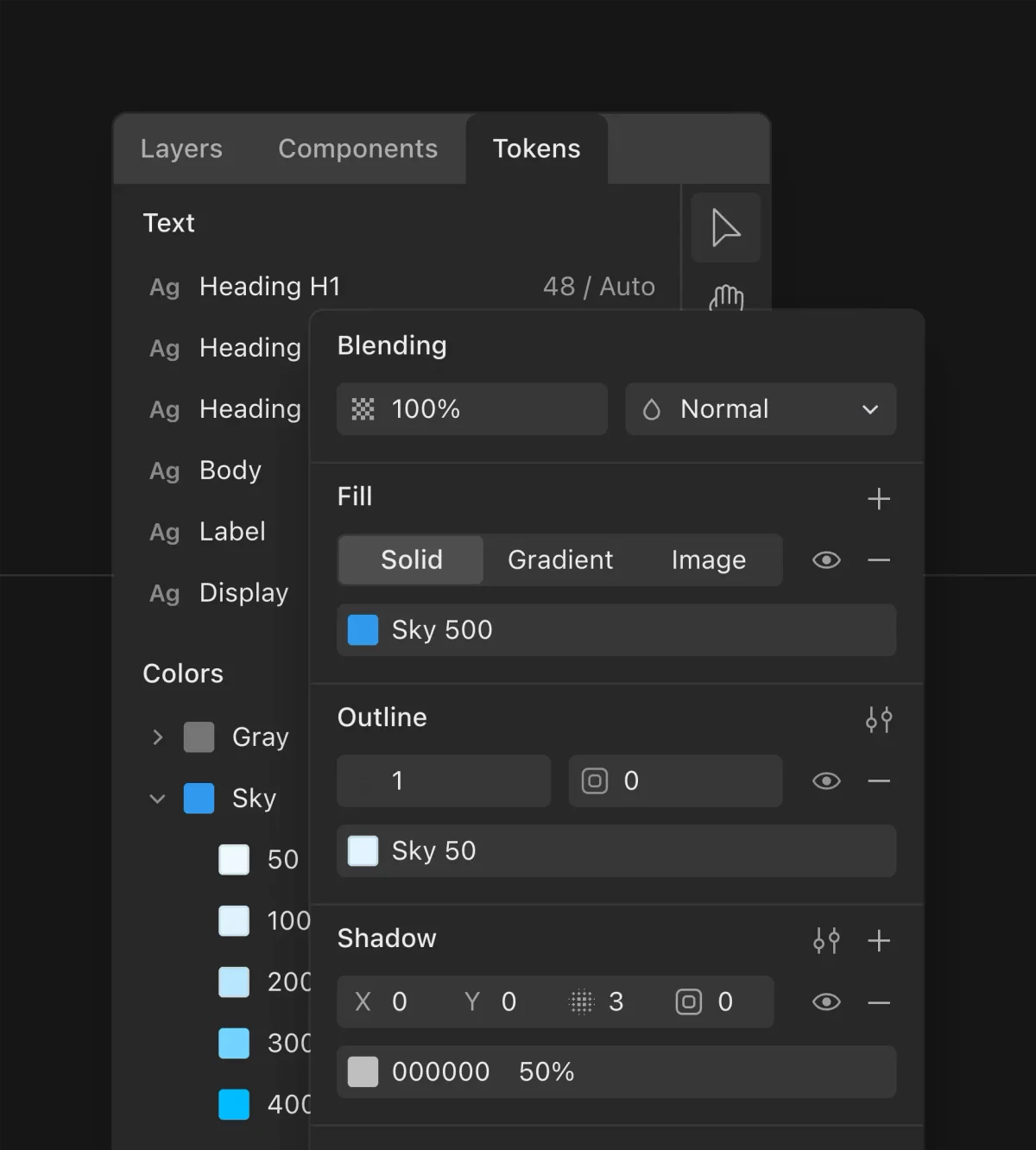Toggle fill visibility with the eye icon

tap(826, 559)
